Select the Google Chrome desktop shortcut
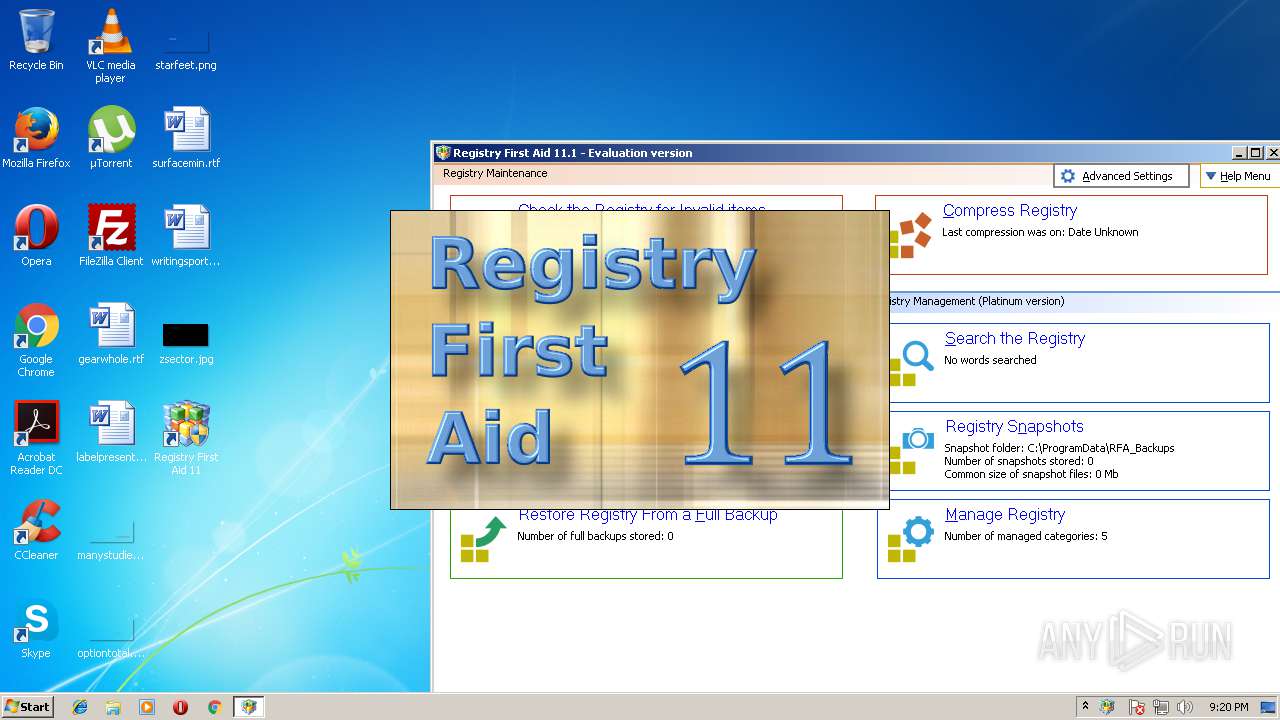Viewport: 1280px width, 720px height. coord(36,340)
